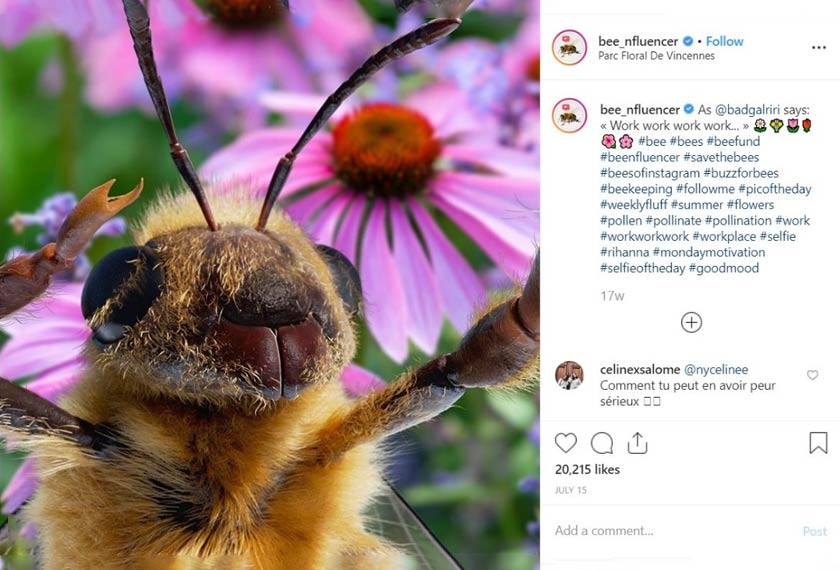Image resolution: width=840 pixels, height=570 pixels.
Task: Load more comments with the plus button
Action: pyautogui.click(x=691, y=322)
